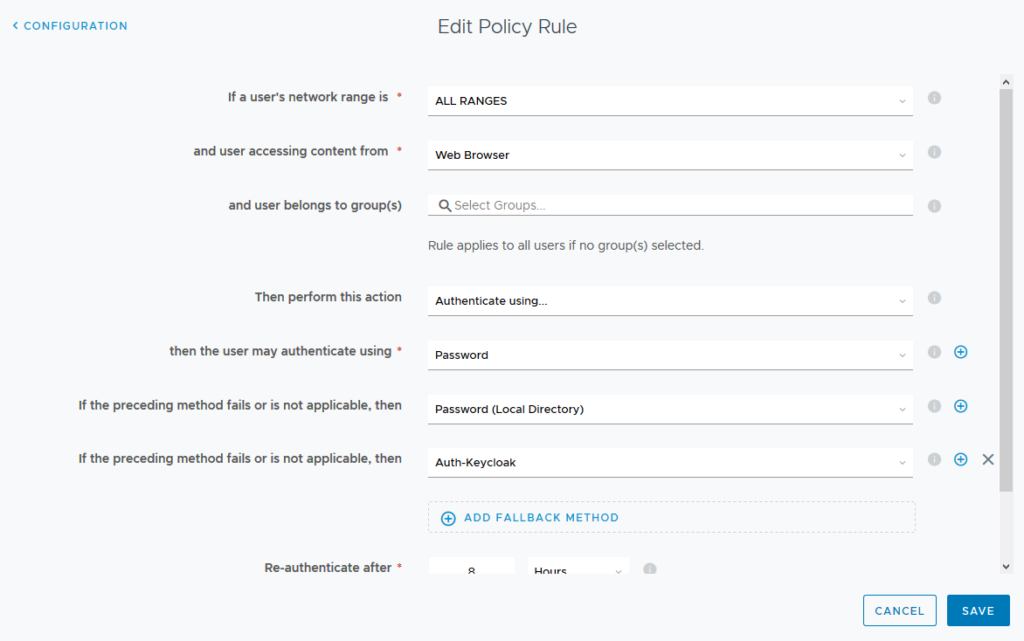Viewport: 1024px width, 641px height.
Task: Click the Select Groups search field
Action: pyautogui.click(x=670, y=205)
